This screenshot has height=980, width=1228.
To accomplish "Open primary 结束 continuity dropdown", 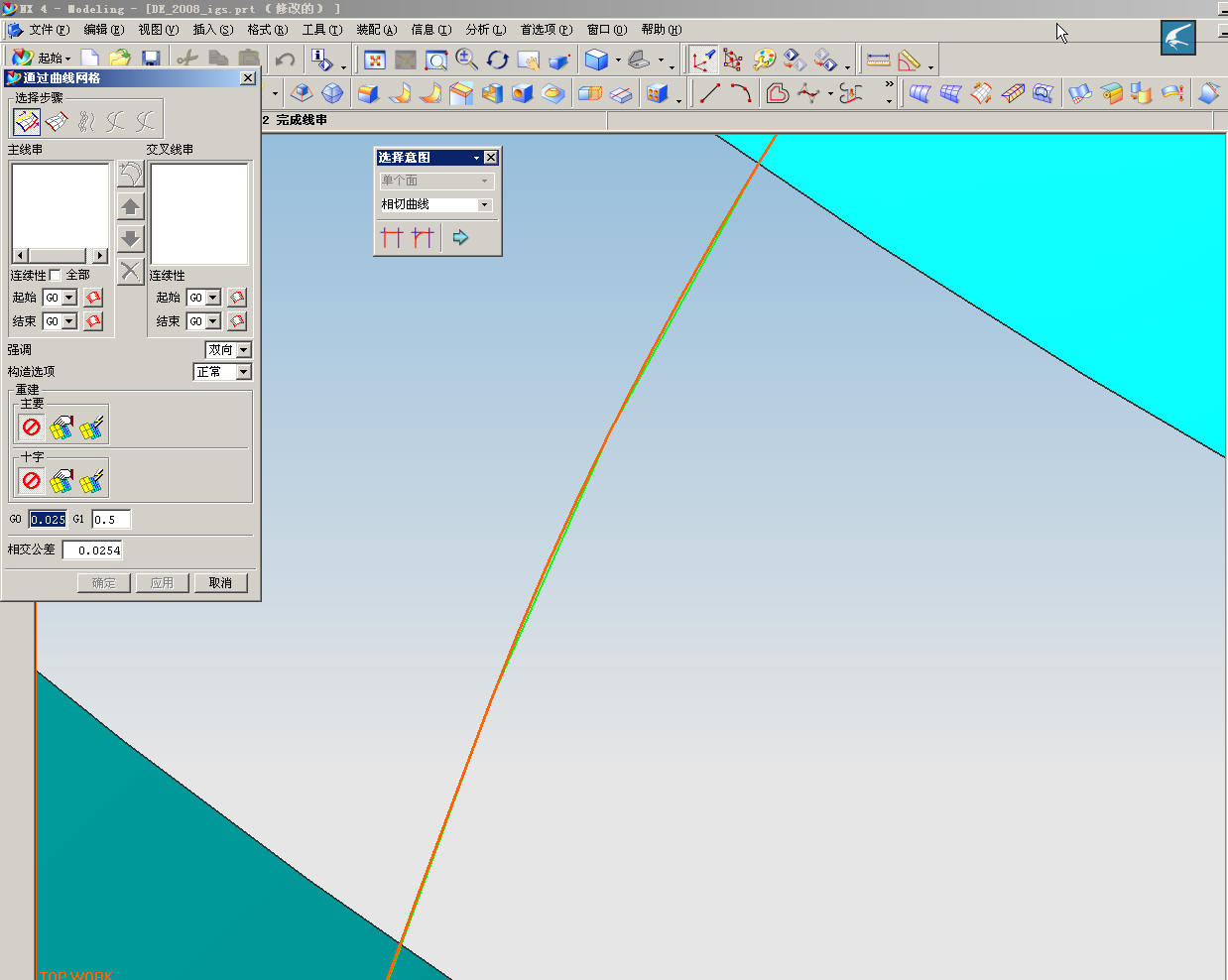I will click(69, 321).
